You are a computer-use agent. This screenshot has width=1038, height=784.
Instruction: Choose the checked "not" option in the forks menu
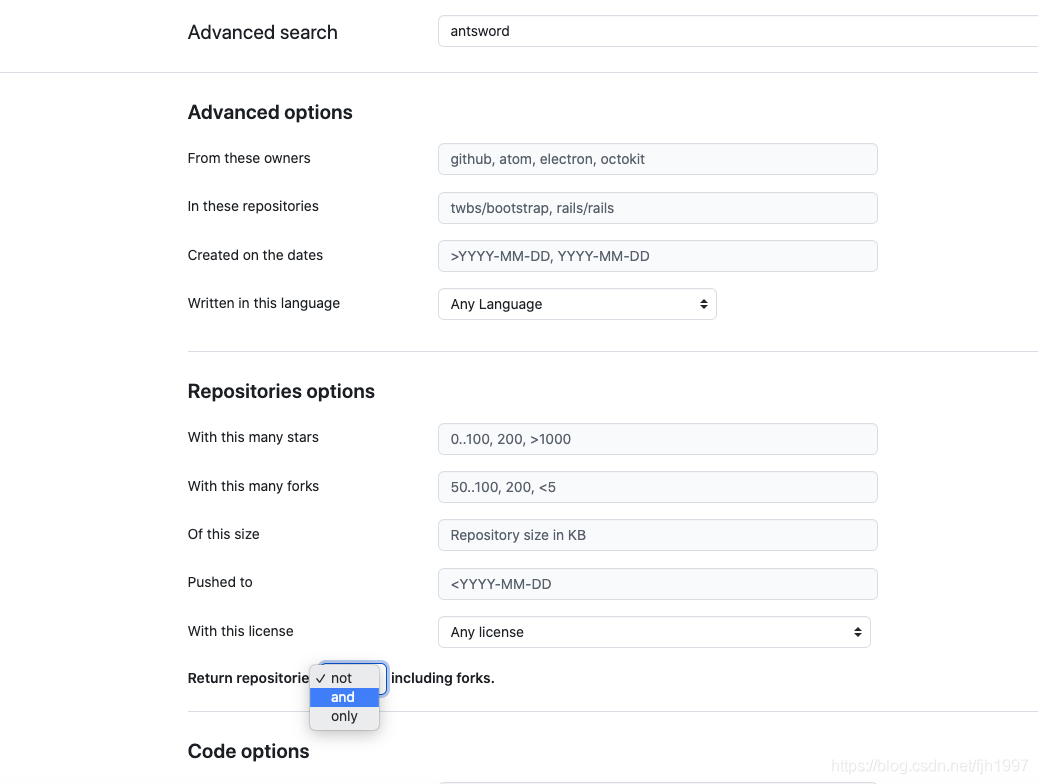(342, 678)
